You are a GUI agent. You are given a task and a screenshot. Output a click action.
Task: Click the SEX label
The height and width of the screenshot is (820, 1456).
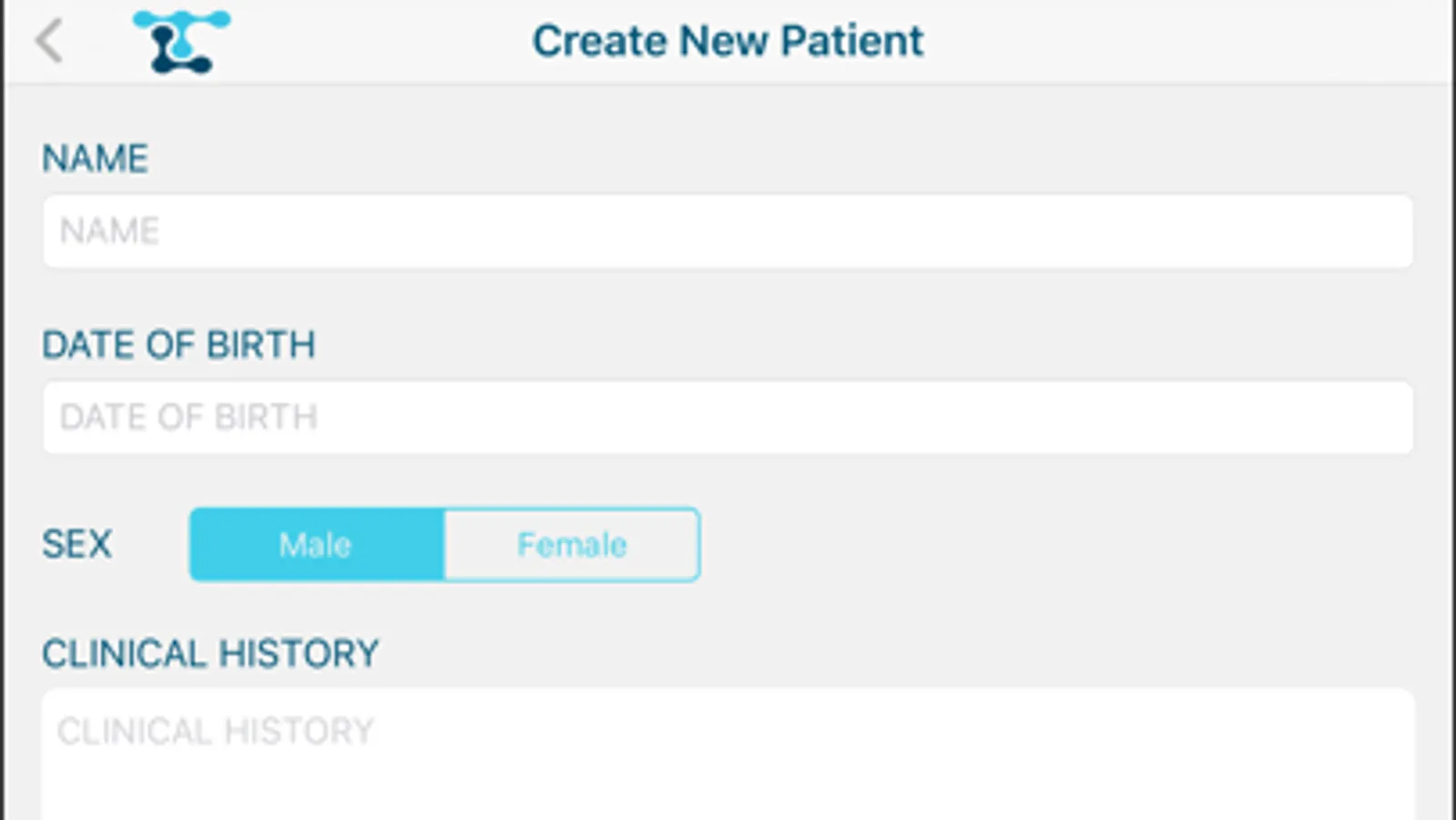coord(76,545)
